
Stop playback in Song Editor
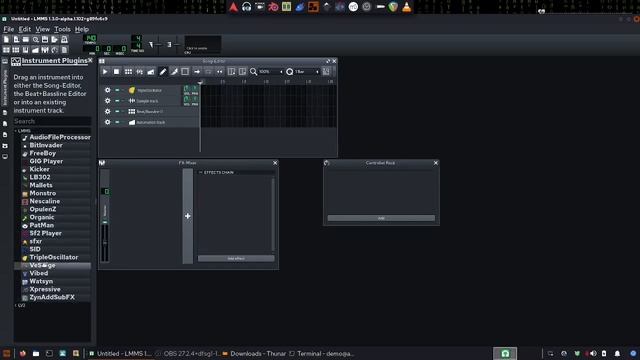[x=116, y=71]
